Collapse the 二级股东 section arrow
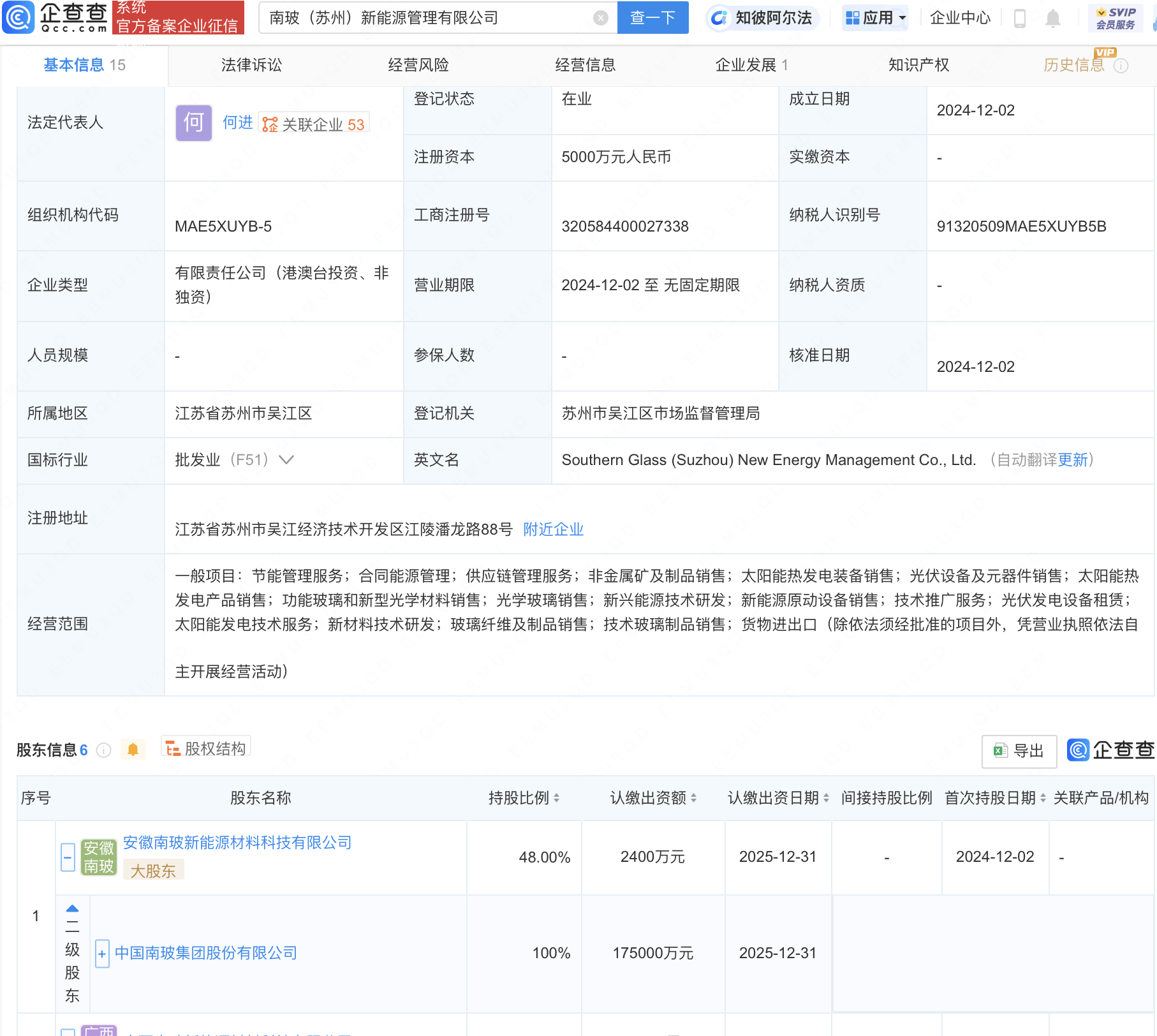 [x=72, y=908]
